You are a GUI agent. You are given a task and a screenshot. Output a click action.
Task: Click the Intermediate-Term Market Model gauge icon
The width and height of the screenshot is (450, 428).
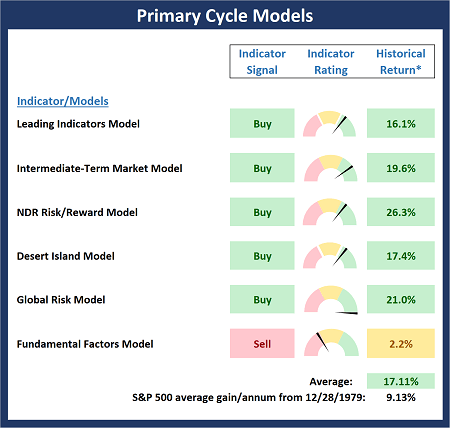[330, 168]
